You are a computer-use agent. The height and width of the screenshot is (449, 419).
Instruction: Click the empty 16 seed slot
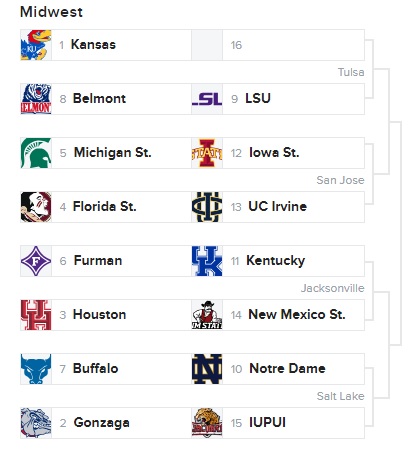coord(278,45)
